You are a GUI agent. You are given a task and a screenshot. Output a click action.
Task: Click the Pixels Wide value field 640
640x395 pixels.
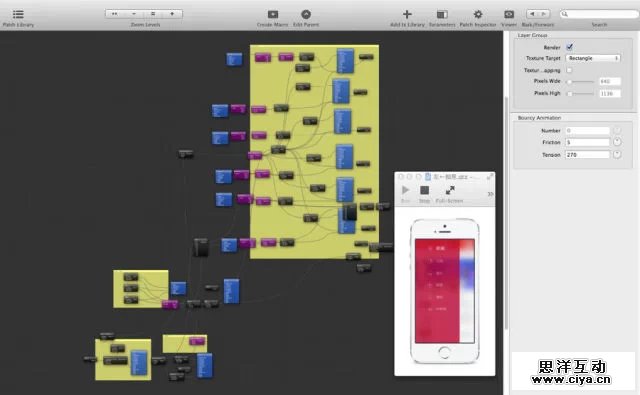(610, 82)
